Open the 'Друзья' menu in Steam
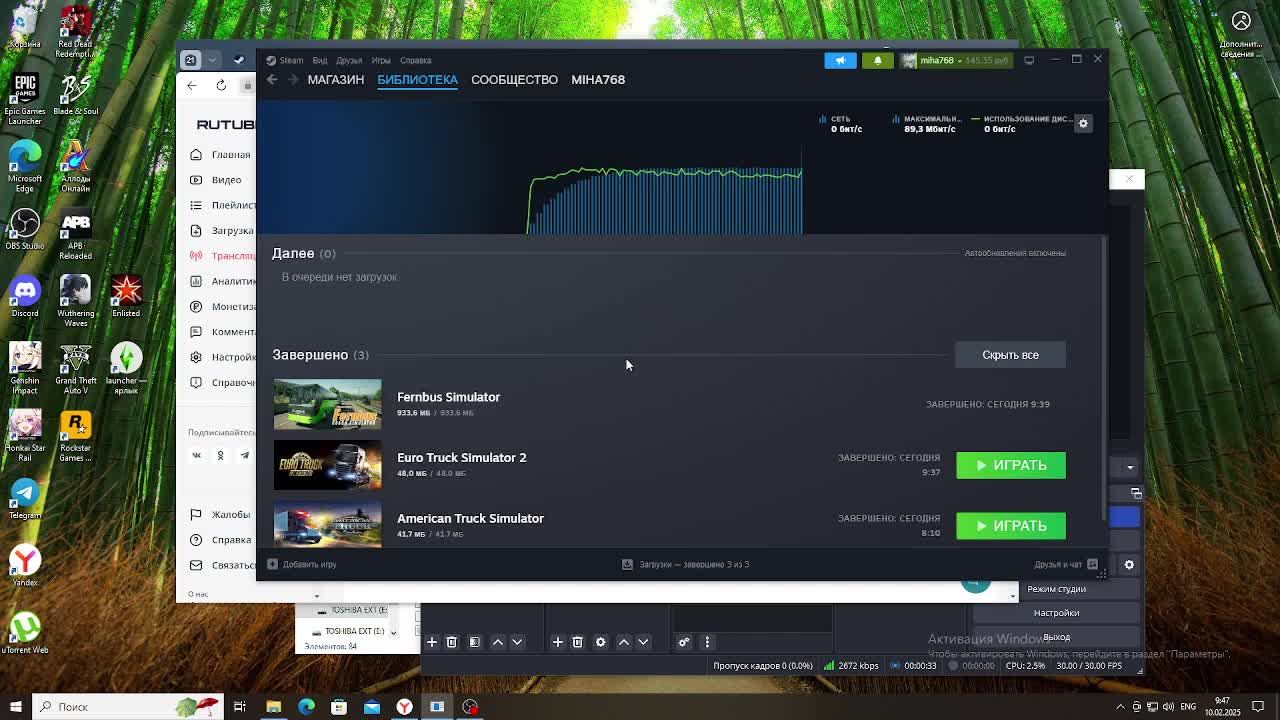1280x720 pixels. click(349, 60)
